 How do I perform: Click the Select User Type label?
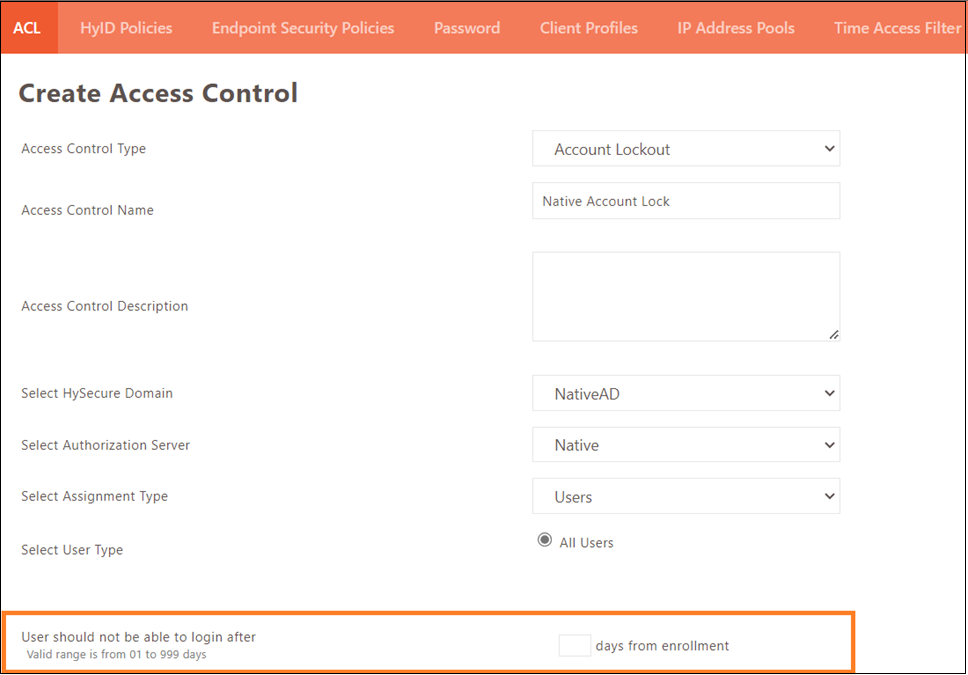72,550
